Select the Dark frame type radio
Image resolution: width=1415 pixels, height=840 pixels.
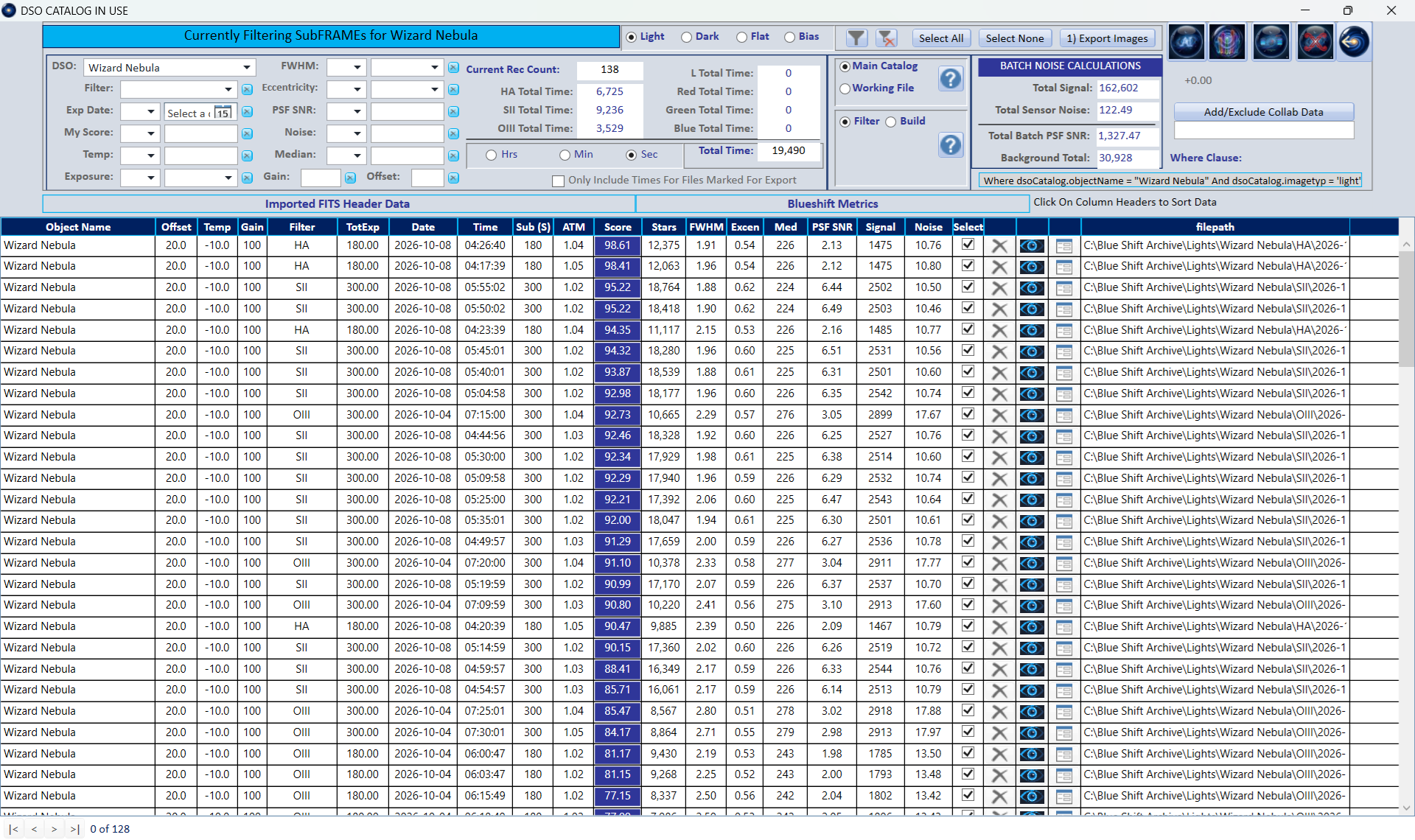click(686, 37)
